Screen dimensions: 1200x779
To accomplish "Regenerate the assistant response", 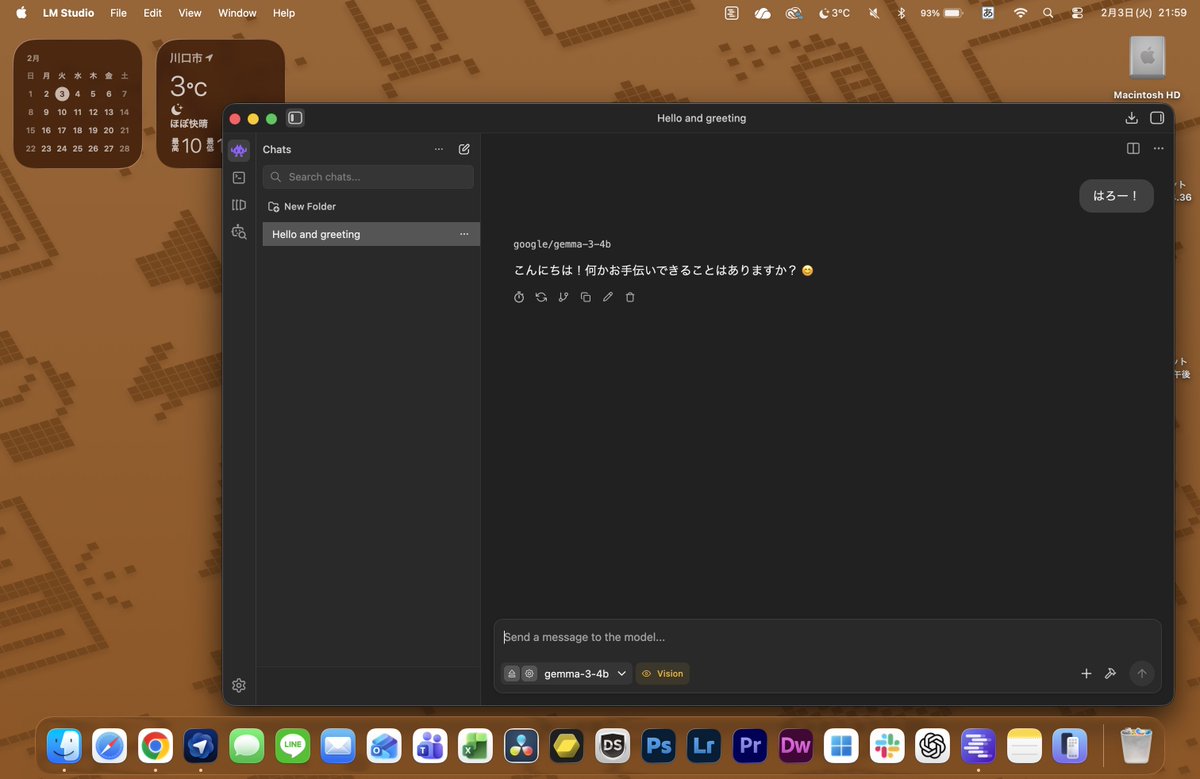I will coord(541,297).
